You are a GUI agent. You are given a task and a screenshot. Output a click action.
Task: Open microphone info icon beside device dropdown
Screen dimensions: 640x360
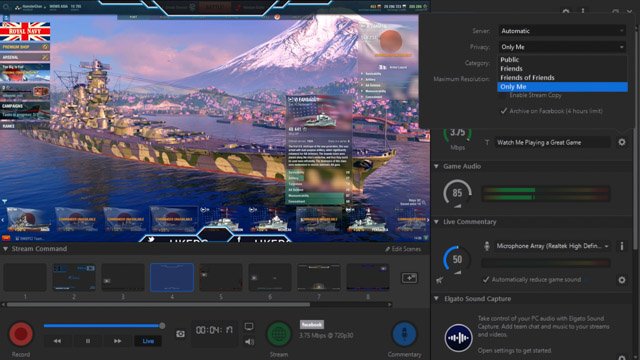click(x=622, y=246)
